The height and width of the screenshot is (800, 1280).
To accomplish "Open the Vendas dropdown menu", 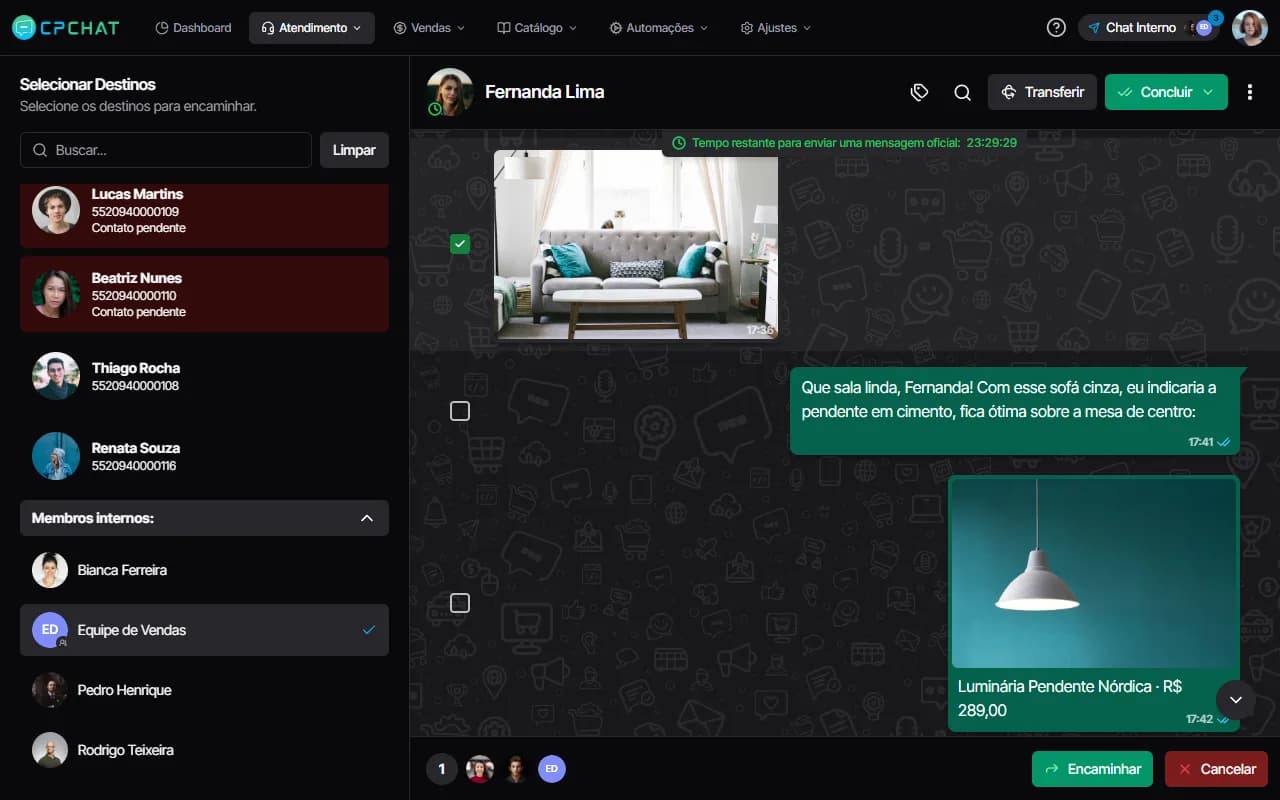I will [429, 28].
